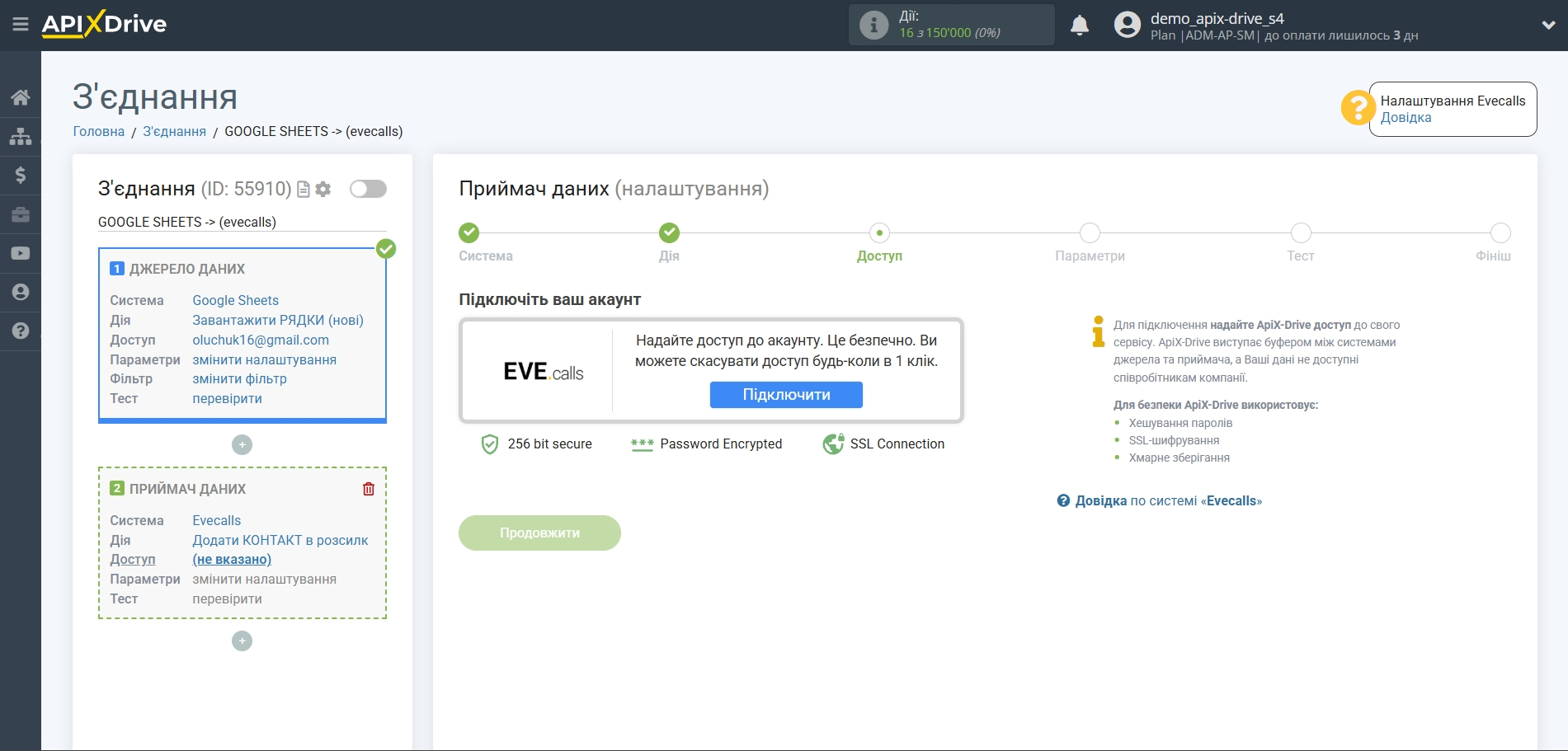Toggle the connection on/off switch
The image size is (1568, 751).
[x=368, y=189]
